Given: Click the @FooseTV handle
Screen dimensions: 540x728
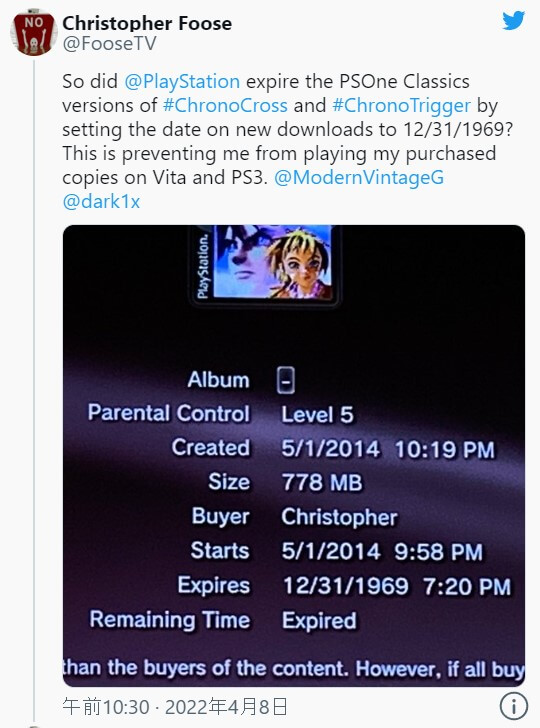Looking at the screenshot, I should 109,44.
